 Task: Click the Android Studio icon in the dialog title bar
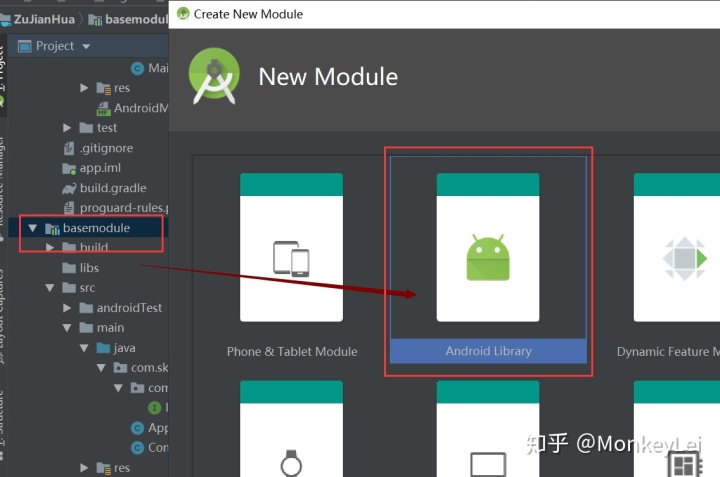(183, 14)
